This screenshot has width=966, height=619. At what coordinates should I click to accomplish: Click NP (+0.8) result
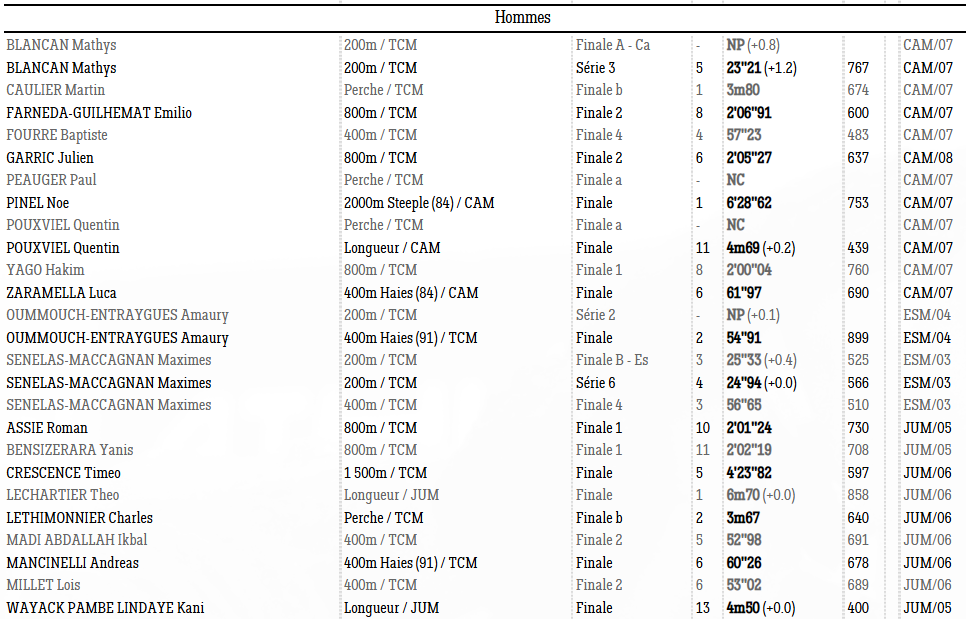tap(753, 45)
